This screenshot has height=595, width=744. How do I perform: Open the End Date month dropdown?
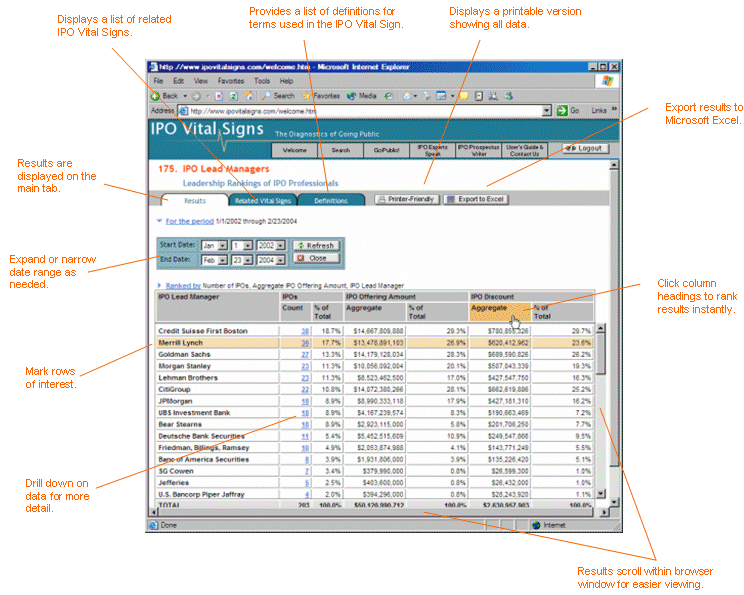[x=223, y=260]
